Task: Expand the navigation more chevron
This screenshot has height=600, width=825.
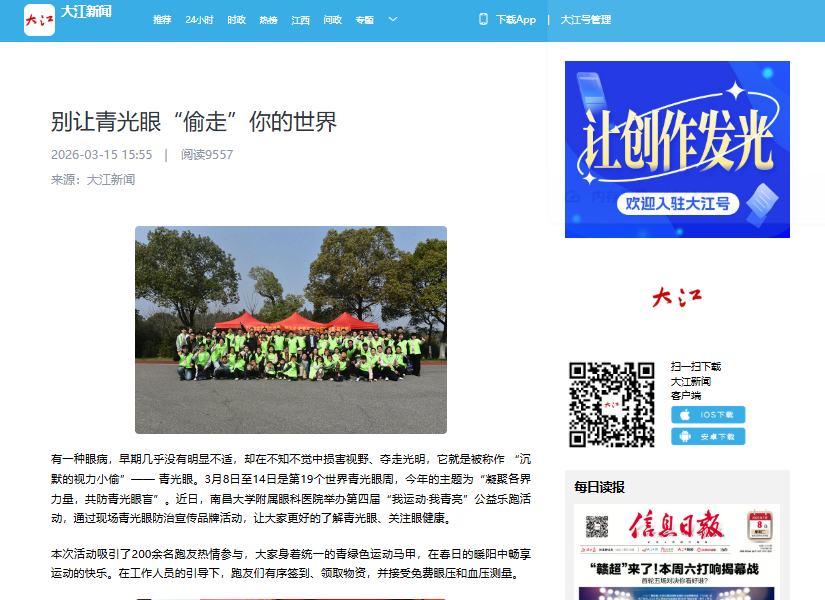Action: pos(393,19)
